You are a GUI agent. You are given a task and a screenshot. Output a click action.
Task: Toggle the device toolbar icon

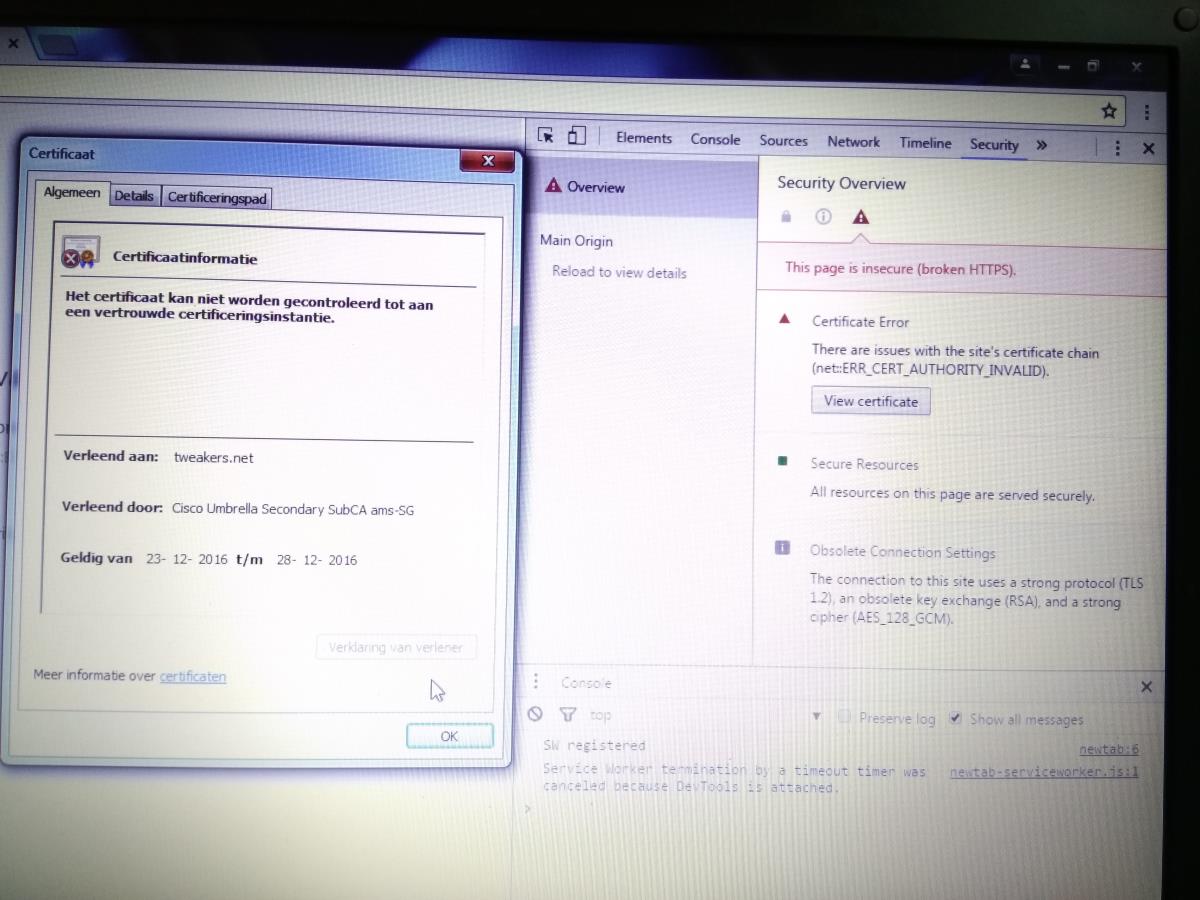[x=576, y=135]
